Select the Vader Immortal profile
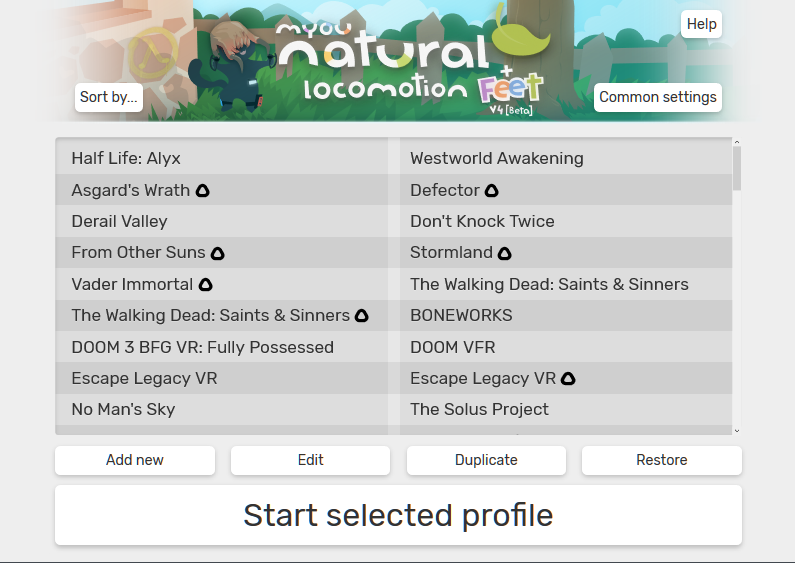 click(222, 284)
